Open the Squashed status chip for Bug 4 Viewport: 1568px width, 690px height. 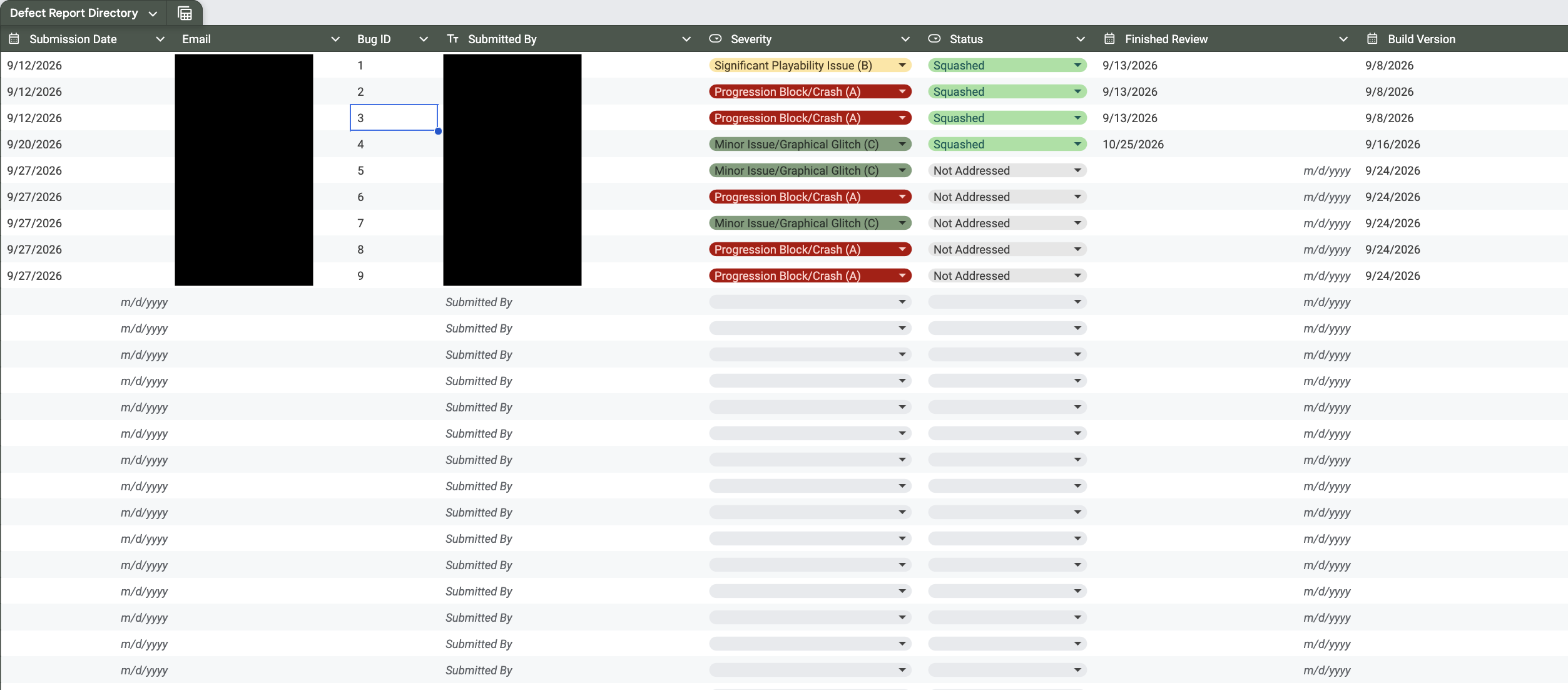point(1007,144)
